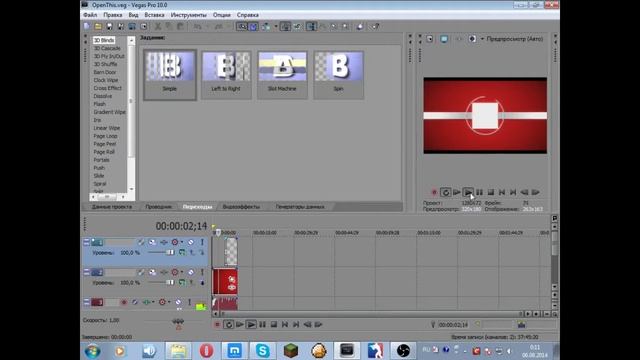
Task: Switch to the Проводник tab
Action: [x=158, y=207]
